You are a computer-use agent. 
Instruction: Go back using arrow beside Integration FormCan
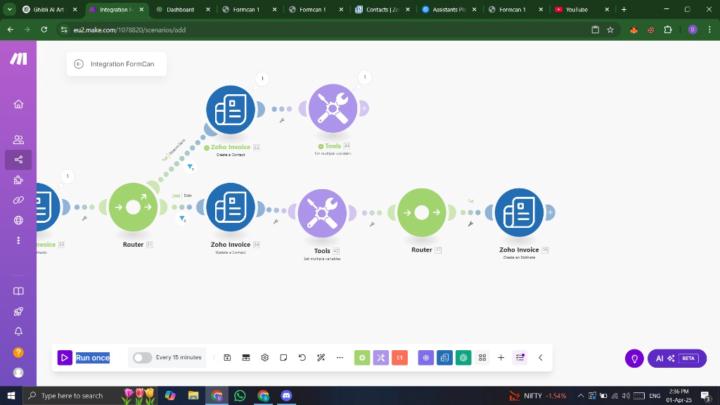point(79,64)
